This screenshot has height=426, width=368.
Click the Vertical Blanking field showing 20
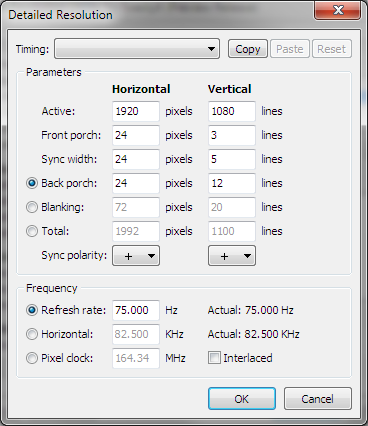pos(232,207)
